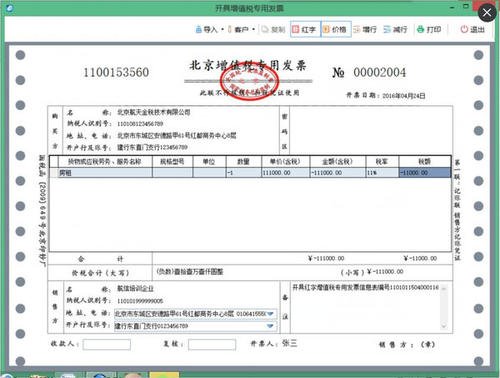Click the 导入 (Import) toolbar button

(x=207, y=30)
